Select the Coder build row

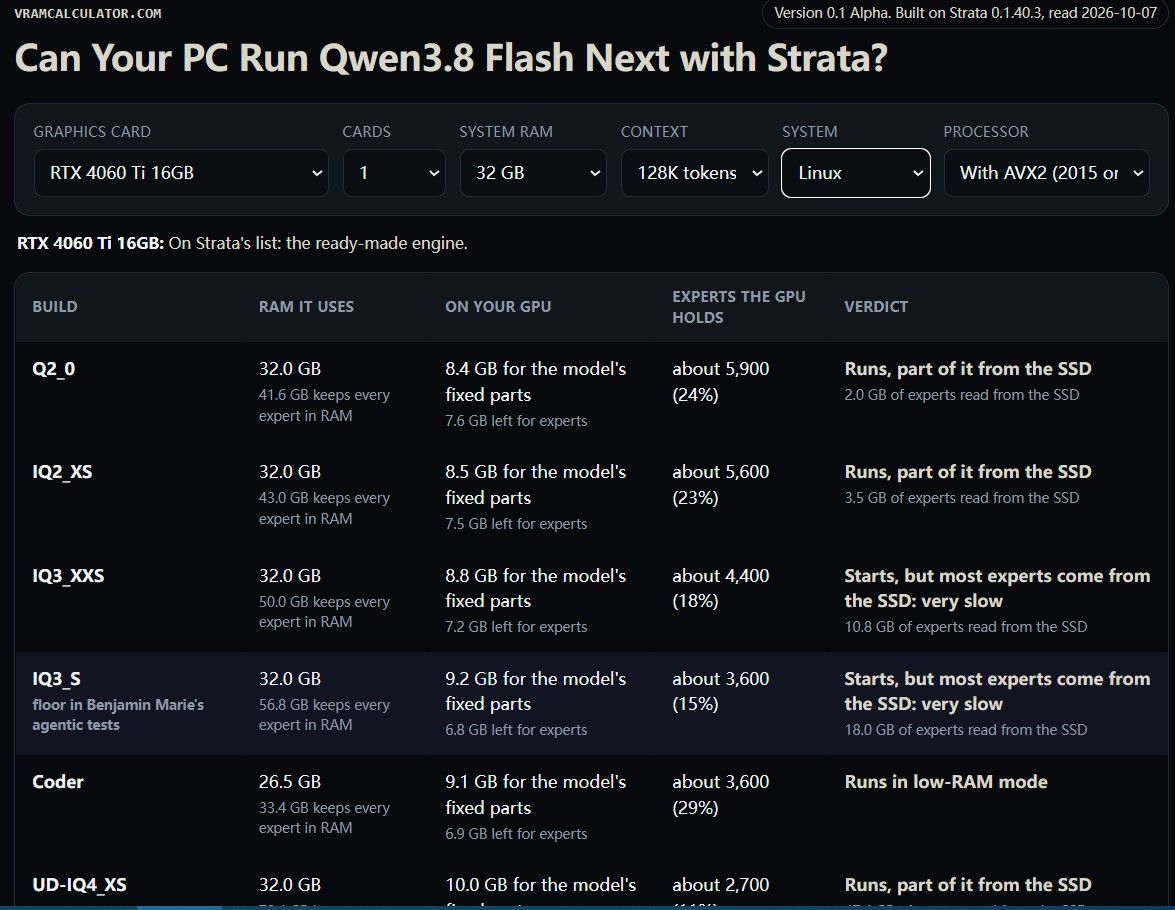click(x=591, y=807)
